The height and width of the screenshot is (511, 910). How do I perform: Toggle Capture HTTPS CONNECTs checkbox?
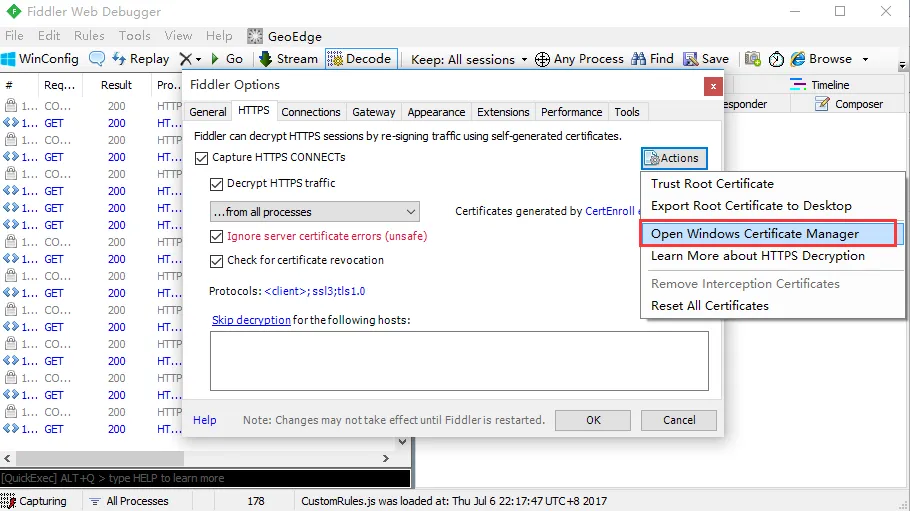pyautogui.click(x=201, y=158)
